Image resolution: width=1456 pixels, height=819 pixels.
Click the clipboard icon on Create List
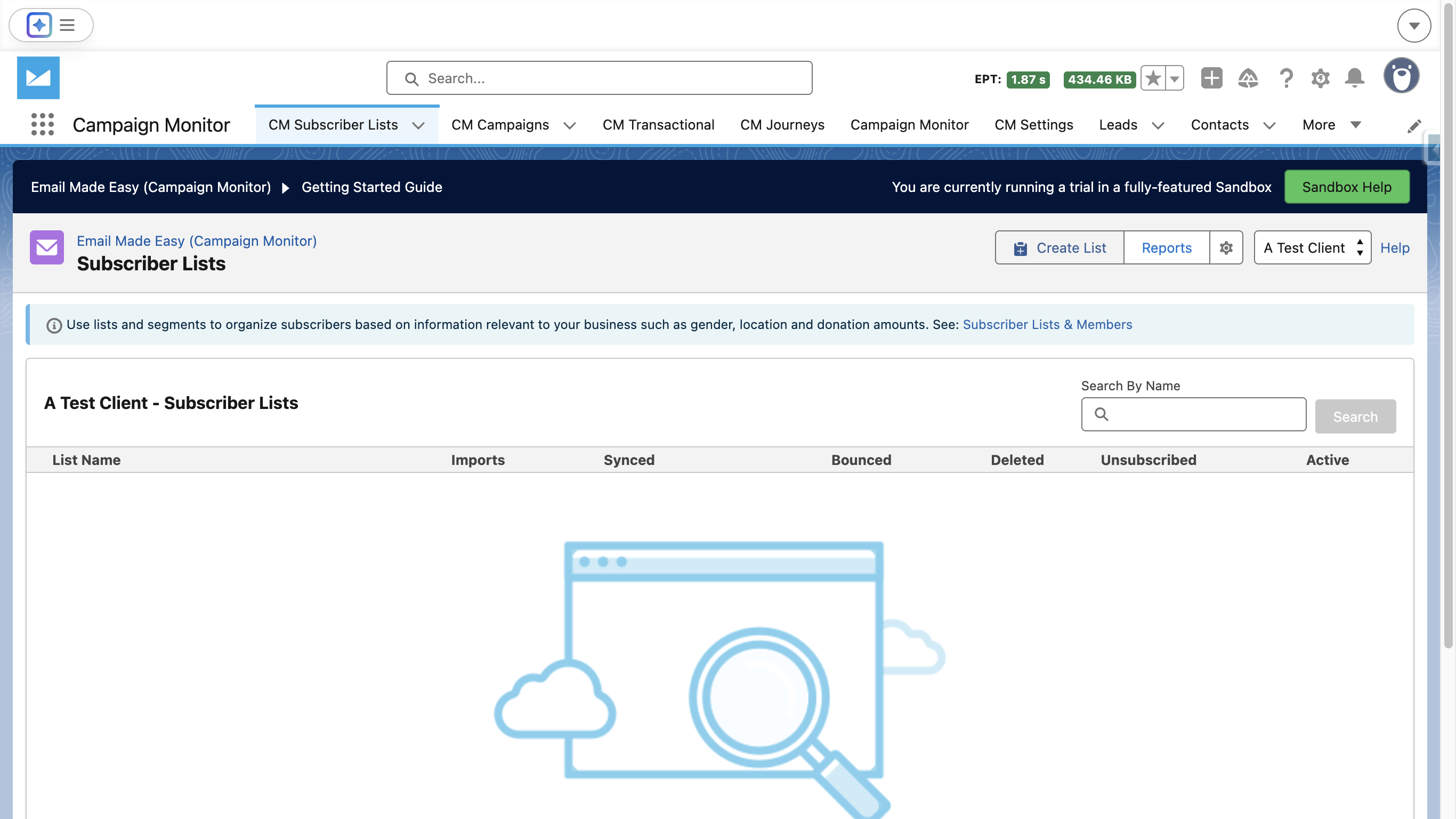pos(1020,248)
